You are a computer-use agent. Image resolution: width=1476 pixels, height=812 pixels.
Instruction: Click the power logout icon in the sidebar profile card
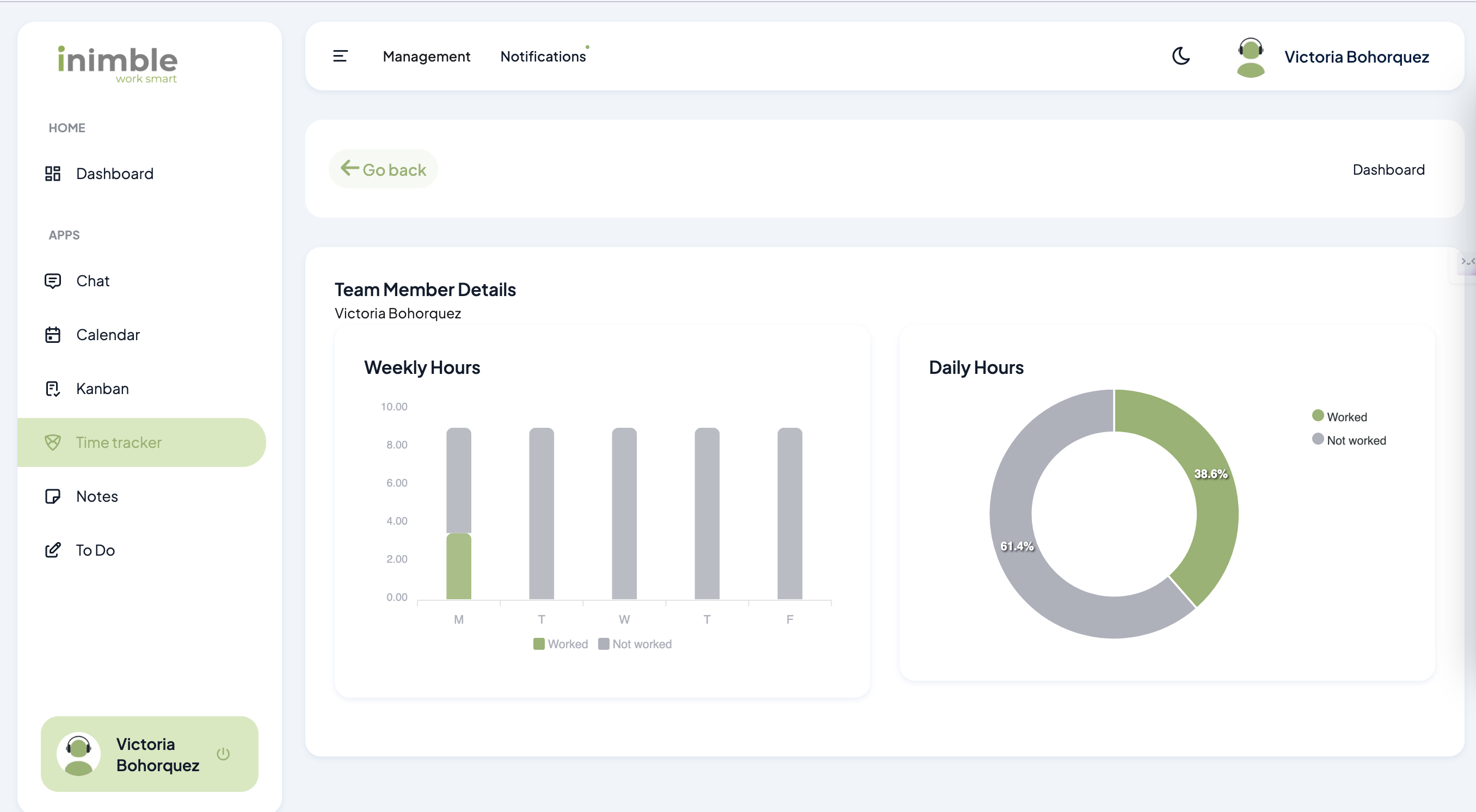(224, 754)
